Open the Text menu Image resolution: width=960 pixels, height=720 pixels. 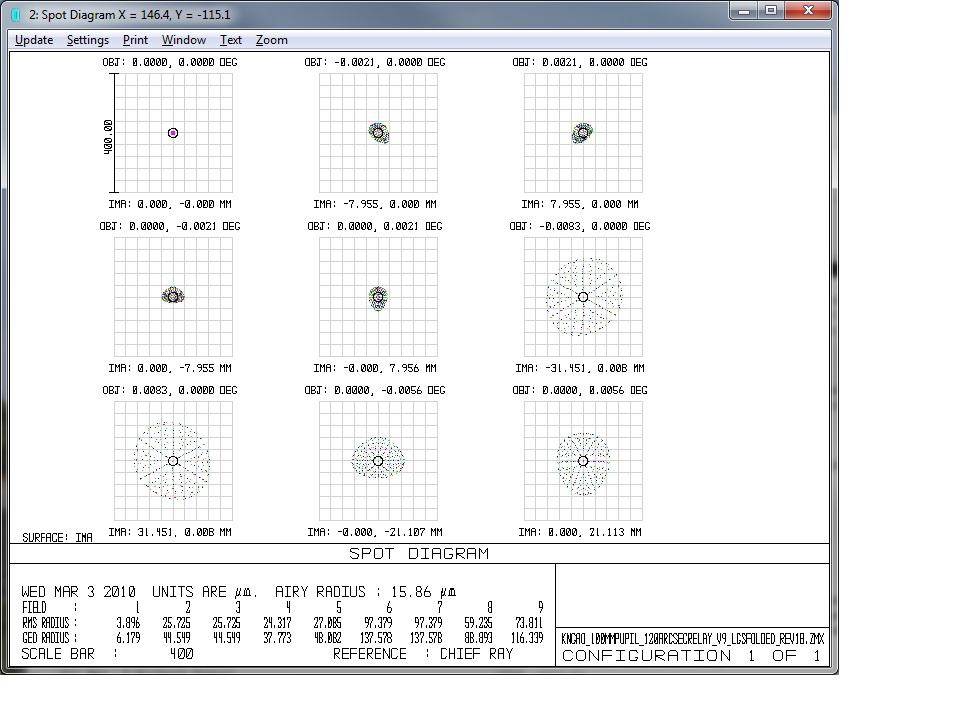click(231, 40)
